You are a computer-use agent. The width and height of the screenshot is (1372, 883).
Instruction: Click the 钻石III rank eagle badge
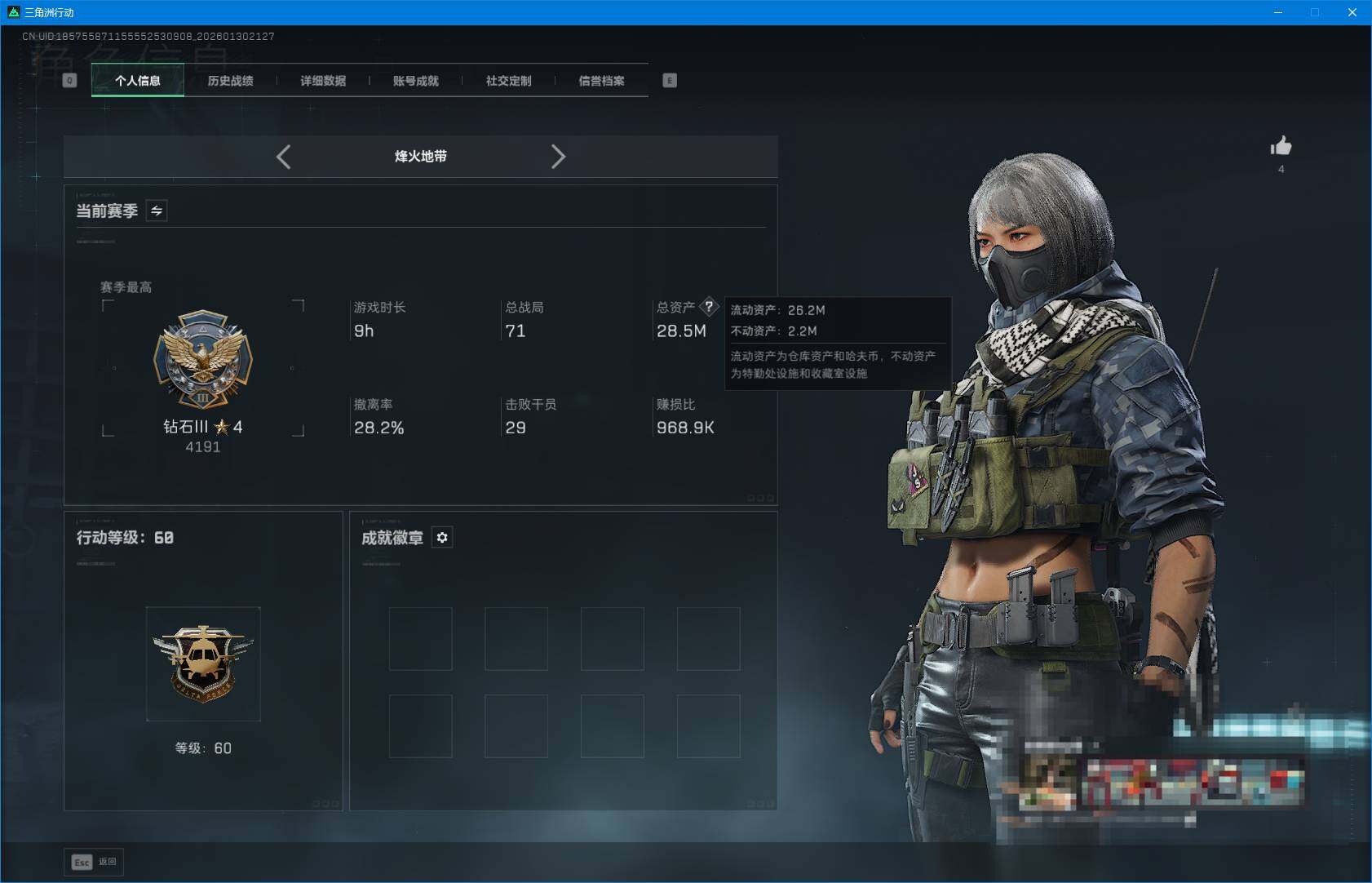203,359
